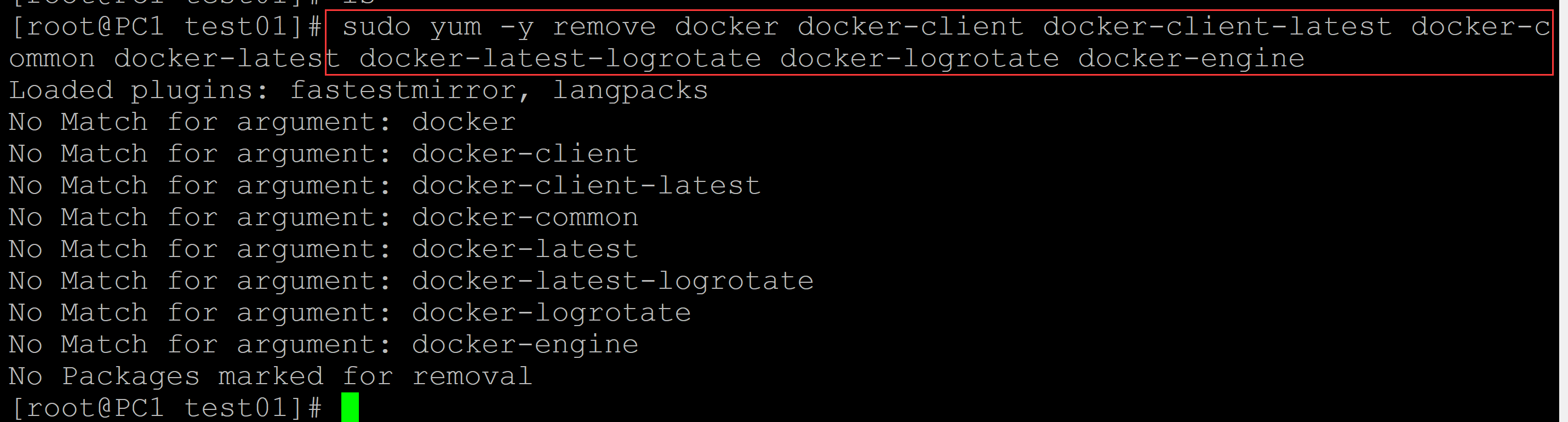Image resolution: width=1568 pixels, height=422 pixels.
Task: Click docker-latest-logrotate inside the red highlighted command
Action: [560, 59]
